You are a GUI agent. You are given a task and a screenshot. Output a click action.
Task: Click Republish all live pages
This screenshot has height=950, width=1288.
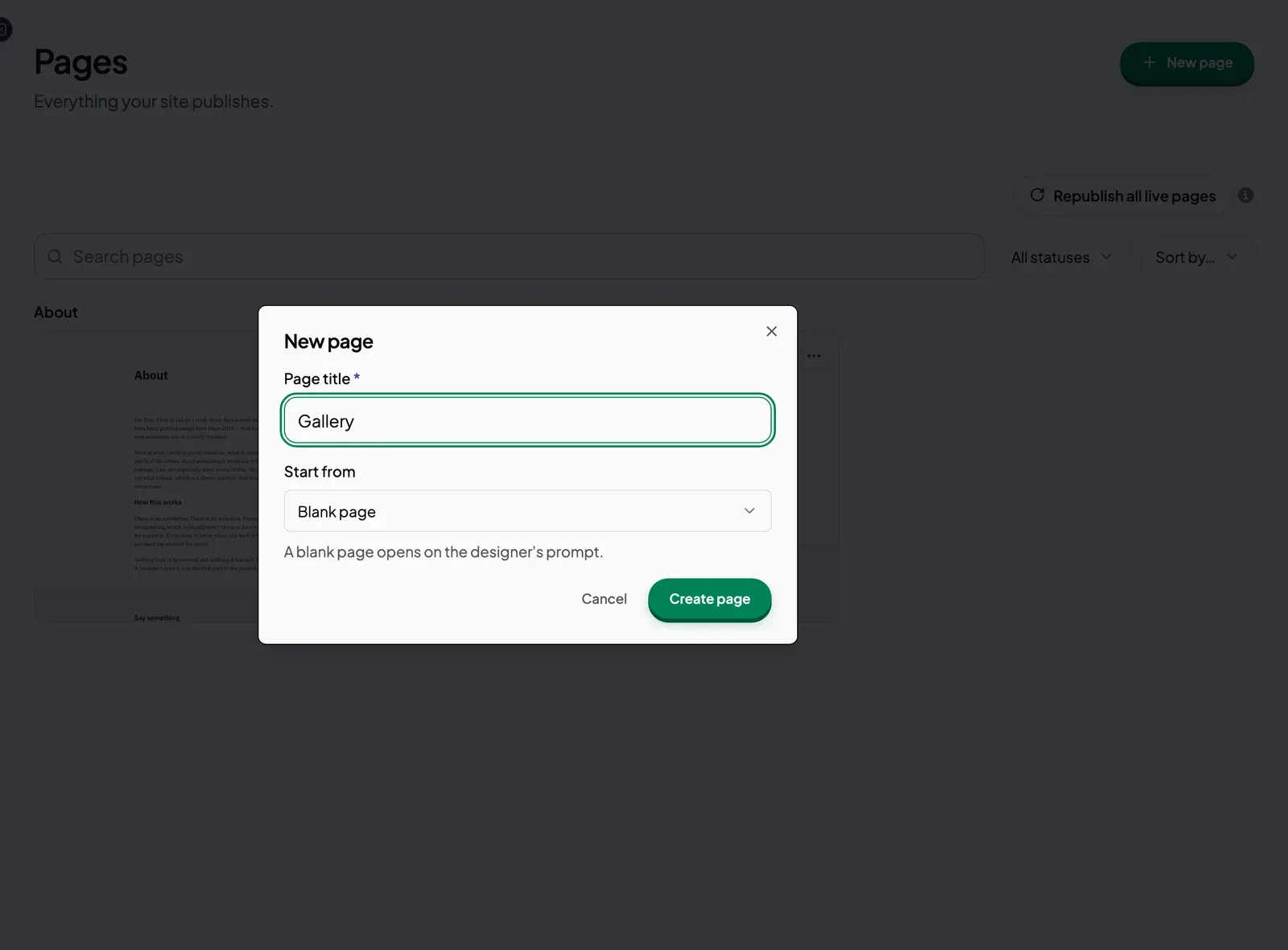(x=1121, y=196)
